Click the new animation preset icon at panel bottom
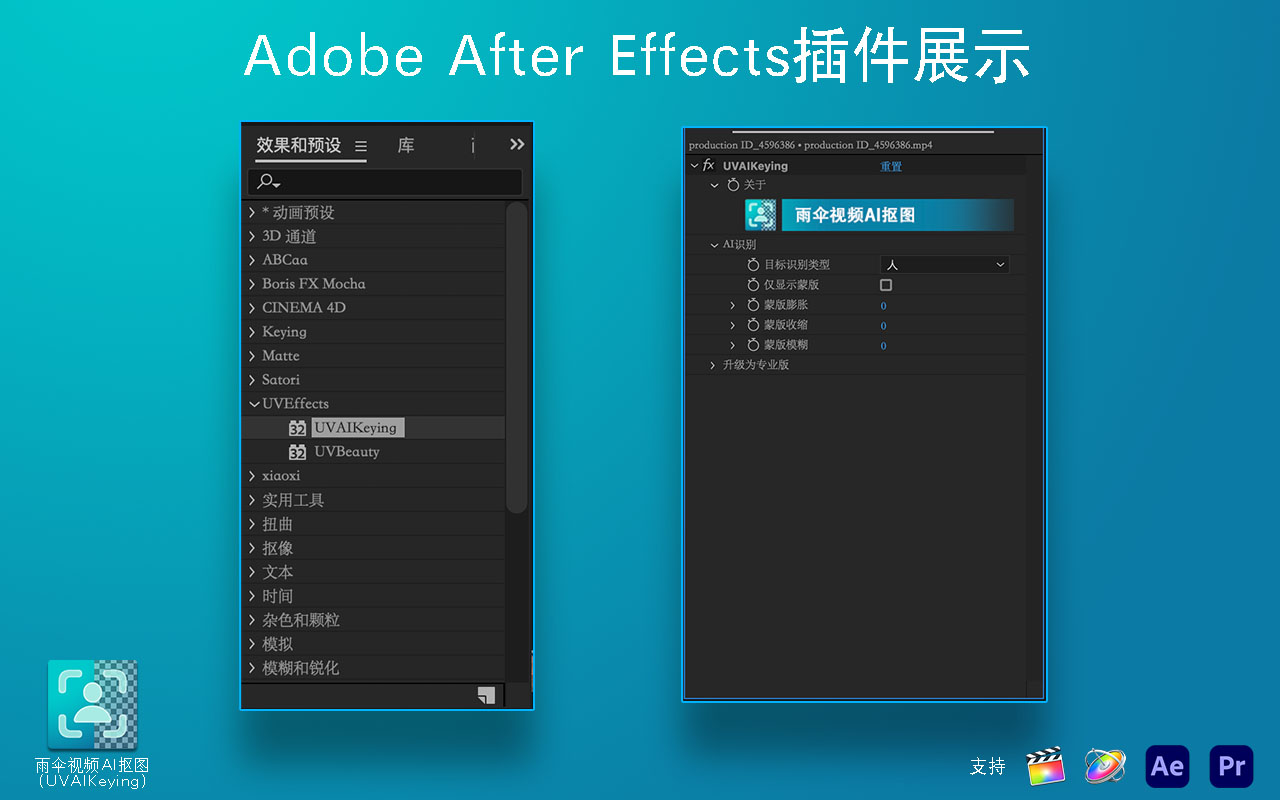This screenshot has width=1280, height=800. click(x=486, y=695)
